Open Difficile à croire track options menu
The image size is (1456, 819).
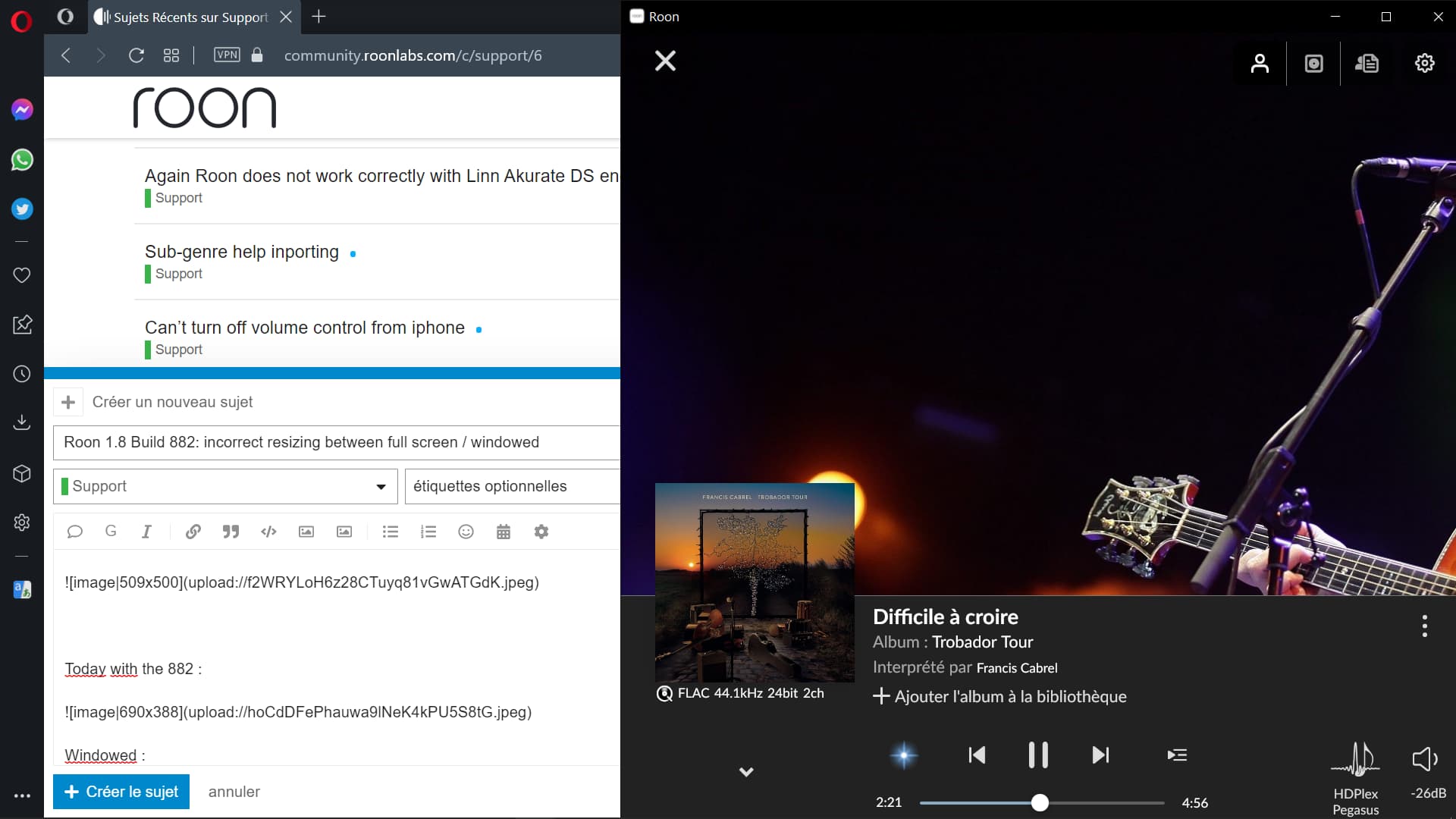[x=1425, y=626]
